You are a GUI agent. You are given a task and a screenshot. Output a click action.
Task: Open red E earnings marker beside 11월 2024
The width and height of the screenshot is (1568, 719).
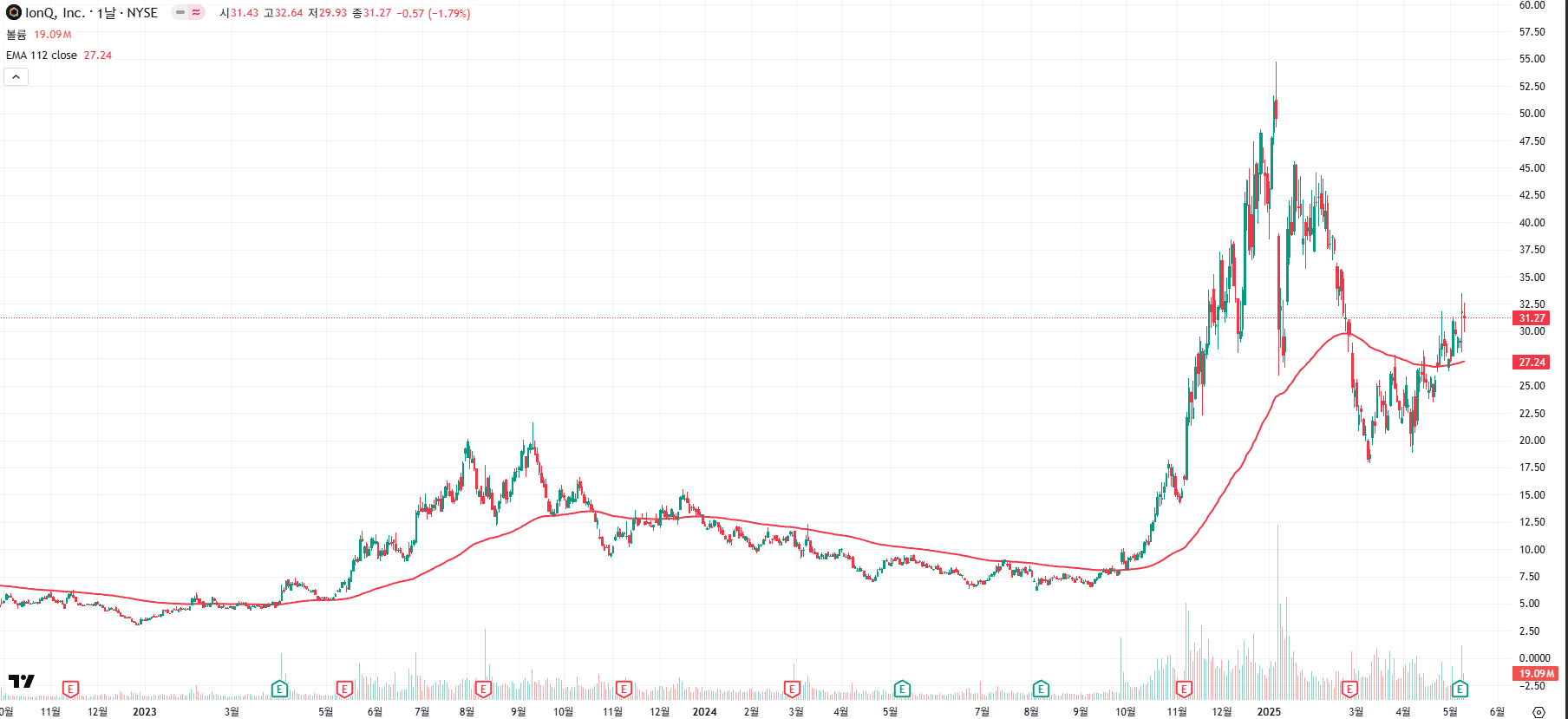1184,689
